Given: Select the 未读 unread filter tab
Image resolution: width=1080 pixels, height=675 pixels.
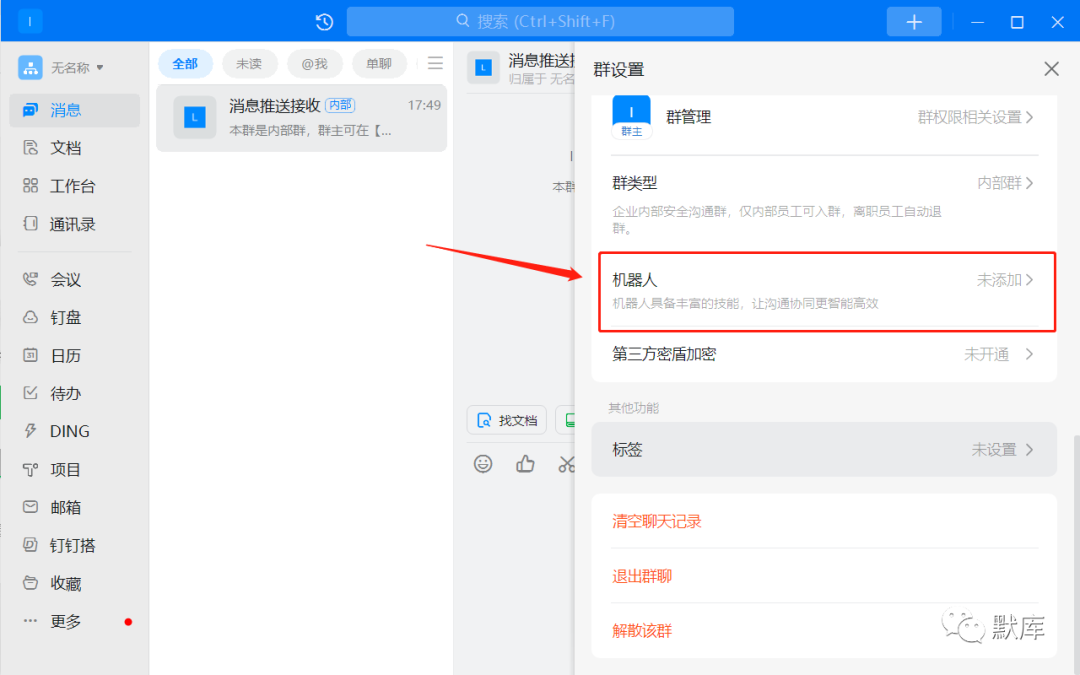Looking at the screenshot, I should point(249,64).
